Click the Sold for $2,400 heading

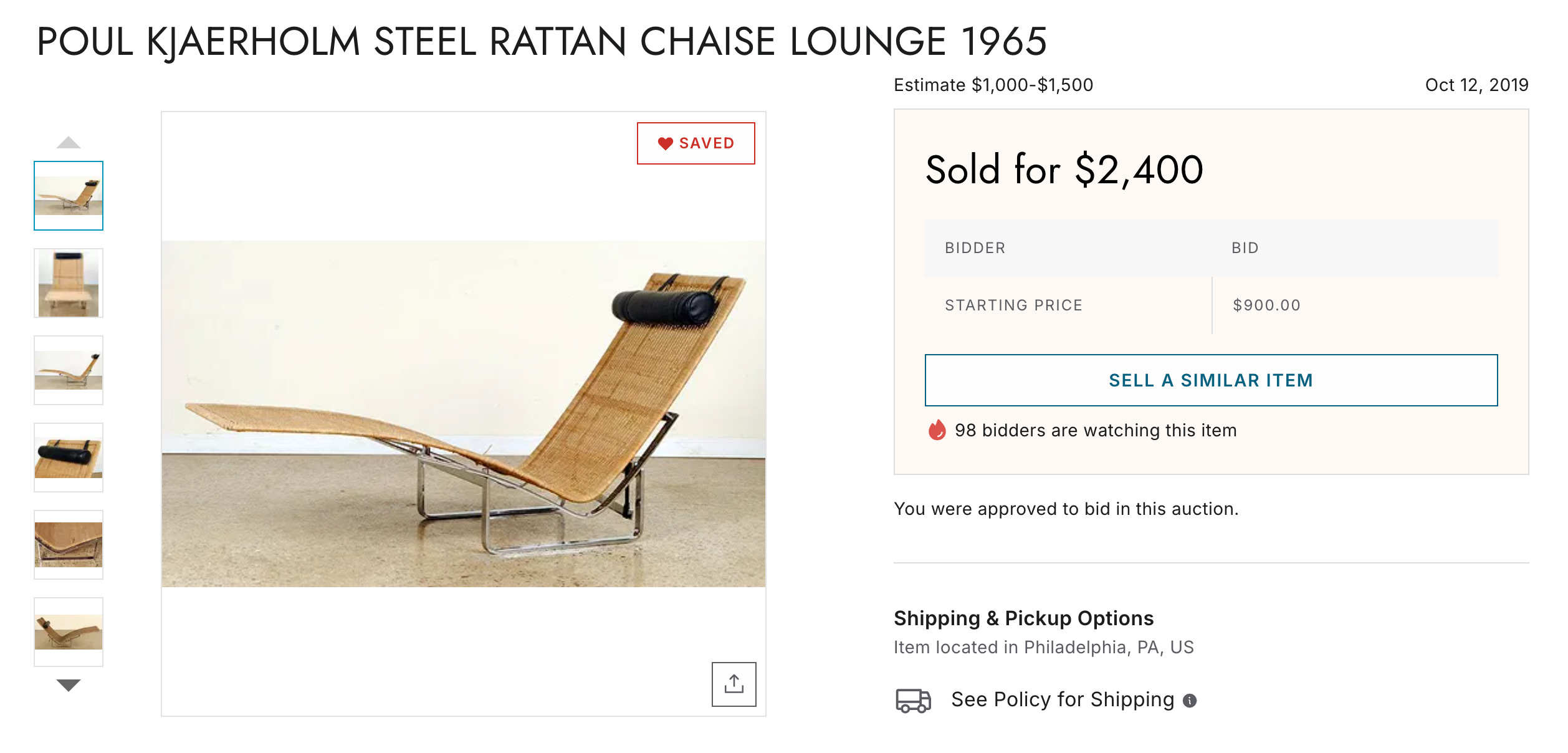pyautogui.click(x=1064, y=170)
